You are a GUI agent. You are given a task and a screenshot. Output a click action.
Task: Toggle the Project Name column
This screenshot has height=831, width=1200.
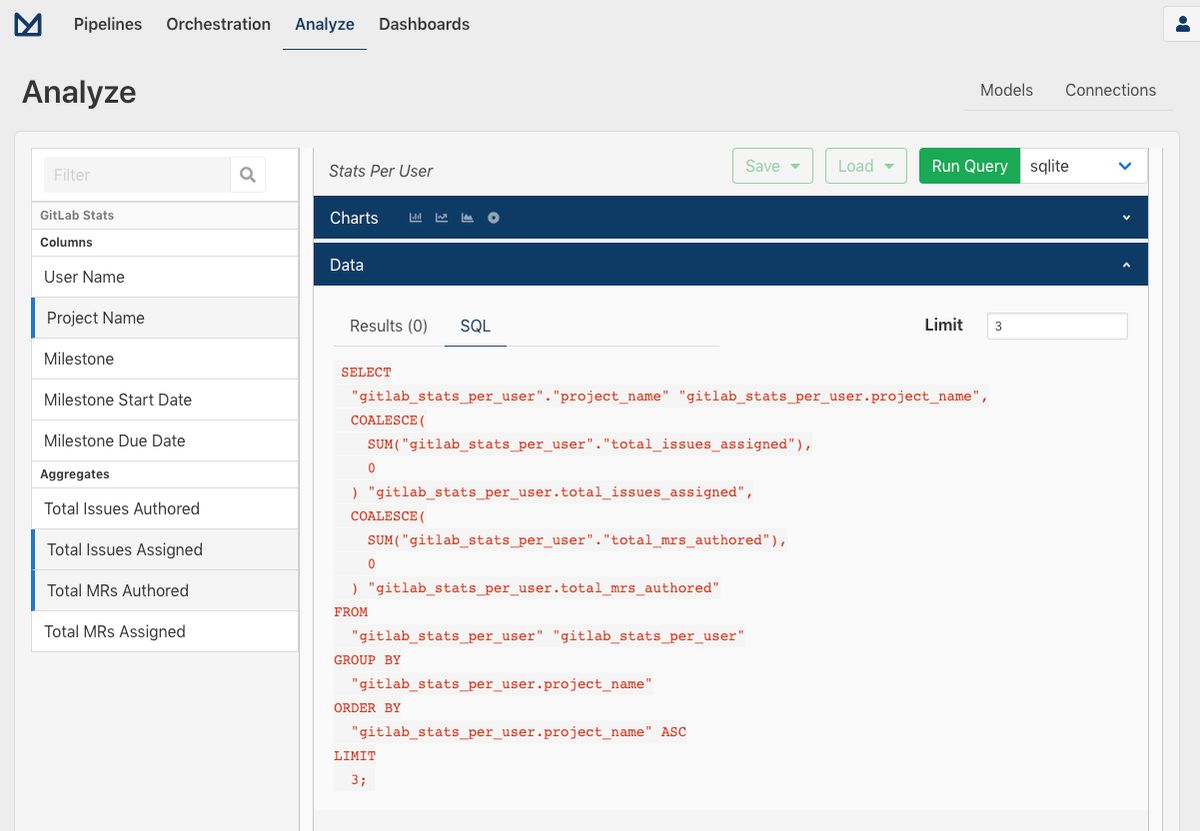[94, 317]
